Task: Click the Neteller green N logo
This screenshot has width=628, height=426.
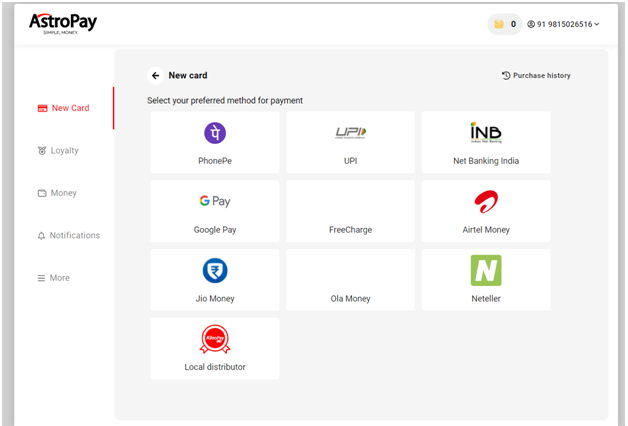Action: coord(486,270)
